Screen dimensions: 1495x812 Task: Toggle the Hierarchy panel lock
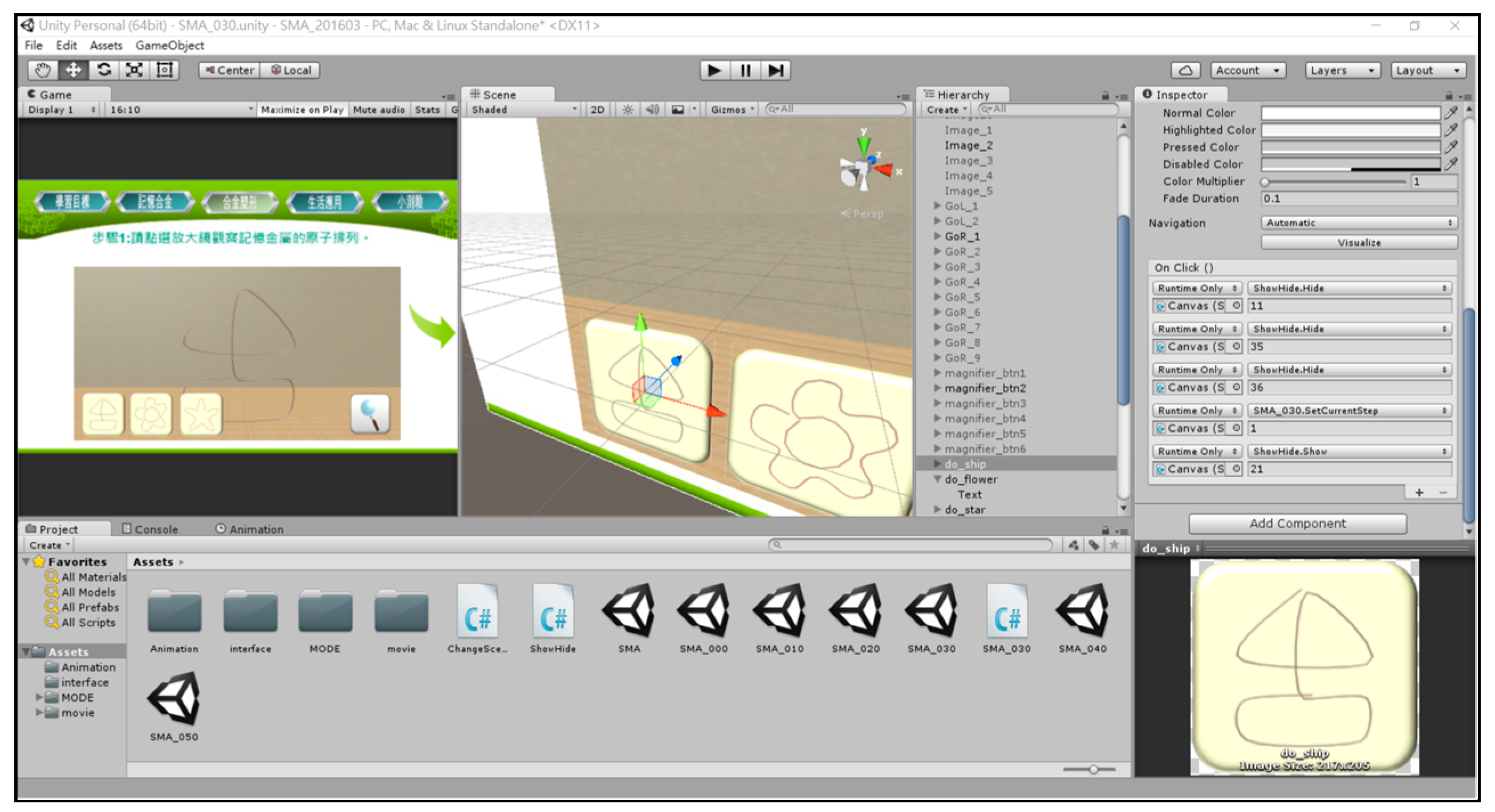tap(1106, 96)
